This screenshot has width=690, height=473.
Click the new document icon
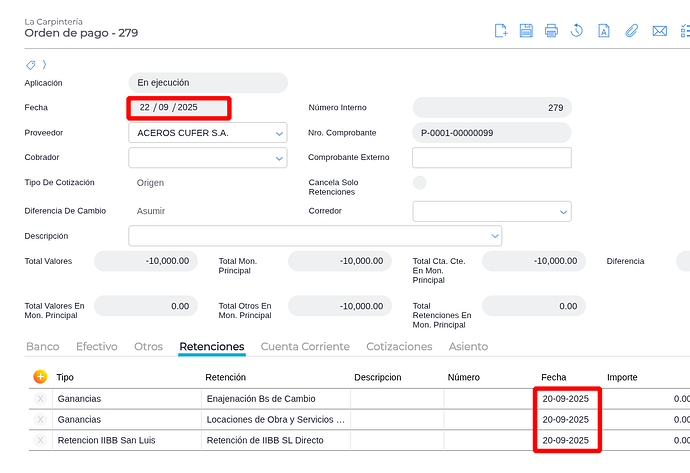point(502,31)
